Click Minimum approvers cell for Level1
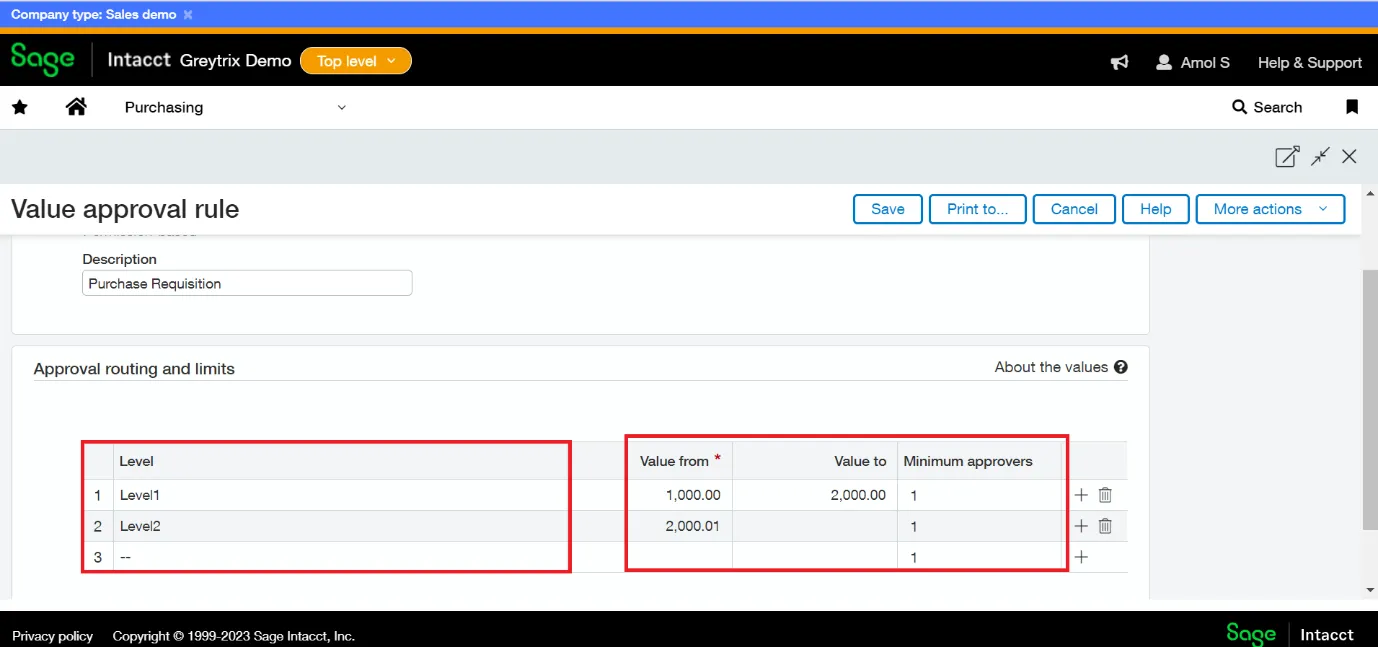 pyautogui.click(x=980, y=495)
